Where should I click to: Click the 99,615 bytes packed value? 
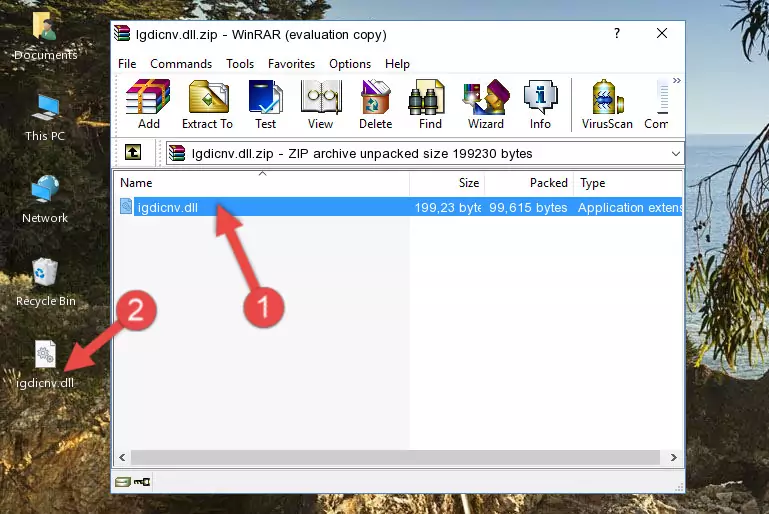(528, 207)
